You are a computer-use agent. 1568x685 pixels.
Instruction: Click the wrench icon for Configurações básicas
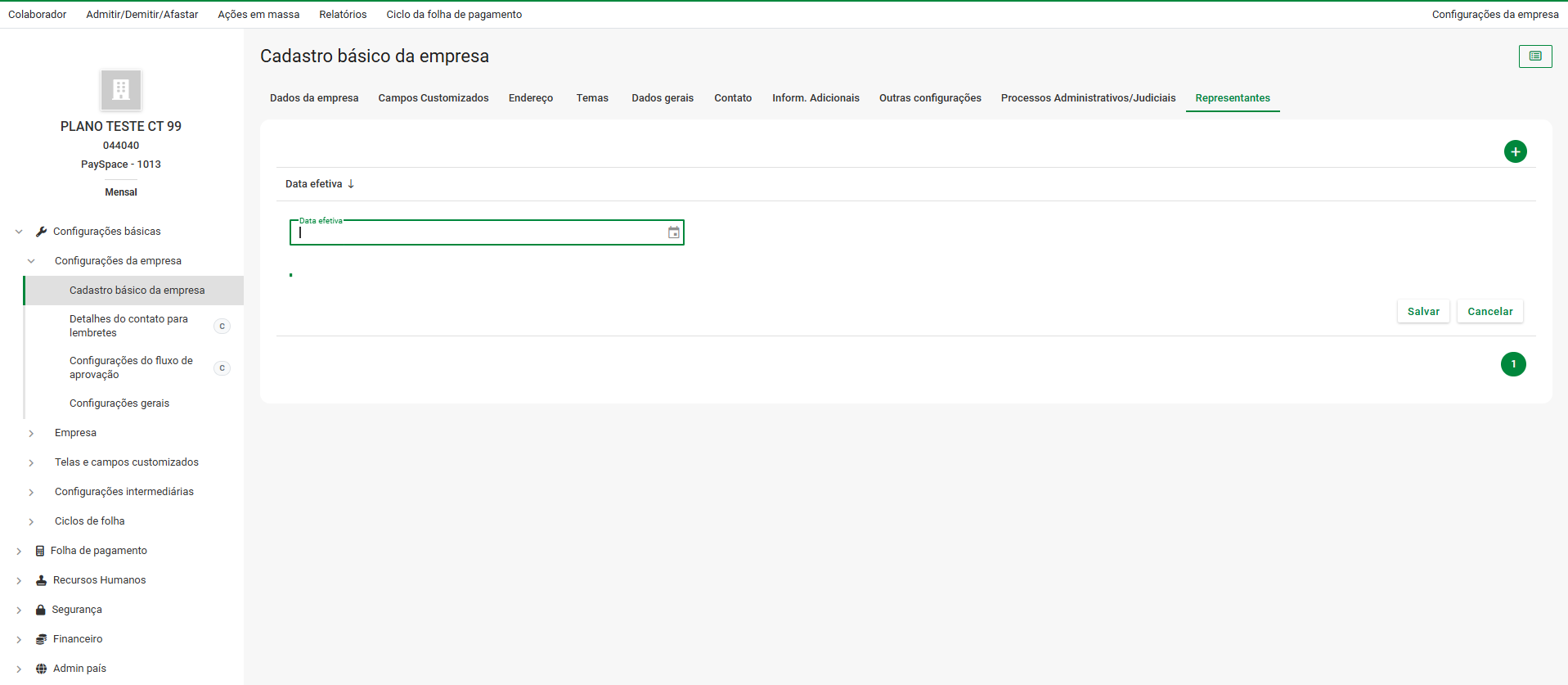click(41, 232)
